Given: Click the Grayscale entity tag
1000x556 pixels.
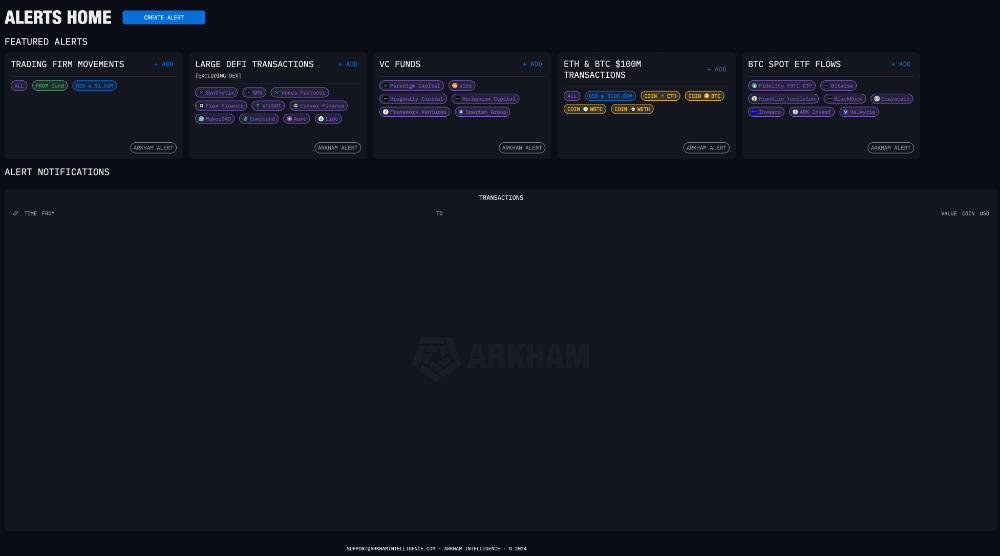Looking at the screenshot, I should (x=891, y=99).
